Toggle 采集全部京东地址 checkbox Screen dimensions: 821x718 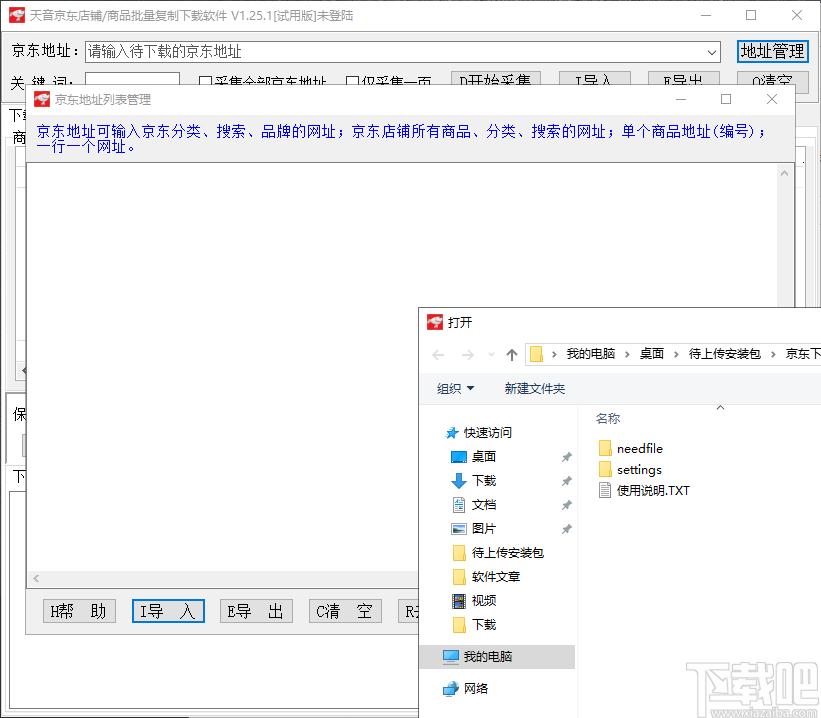tap(262, 81)
